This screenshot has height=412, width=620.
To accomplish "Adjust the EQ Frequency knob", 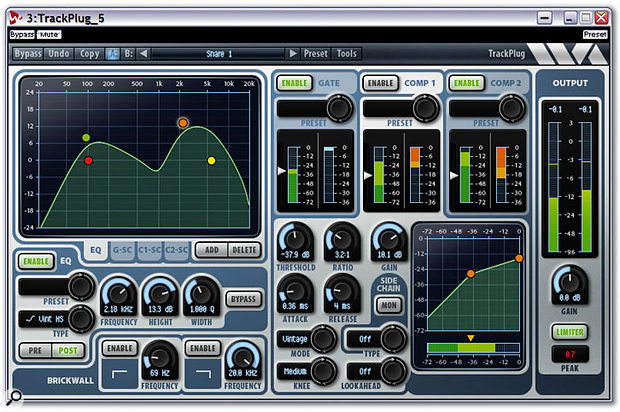I will (118, 294).
